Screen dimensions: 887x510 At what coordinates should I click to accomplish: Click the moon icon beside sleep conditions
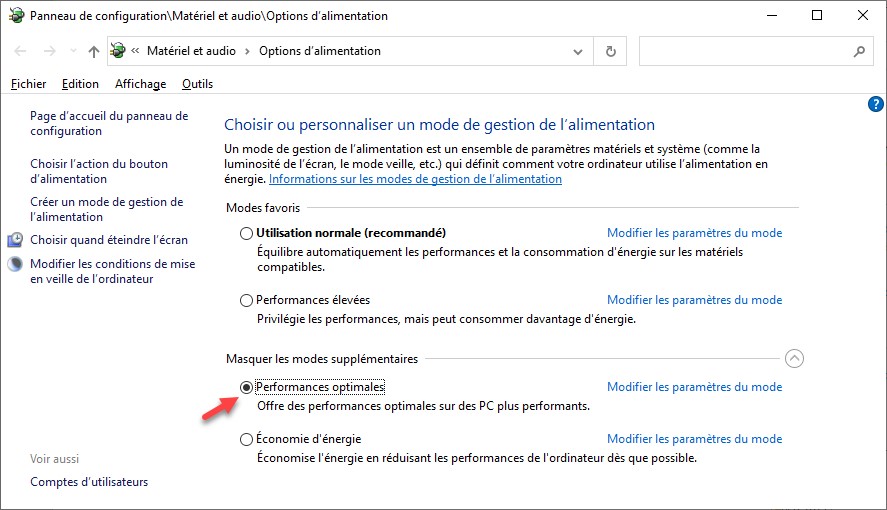(x=16, y=264)
